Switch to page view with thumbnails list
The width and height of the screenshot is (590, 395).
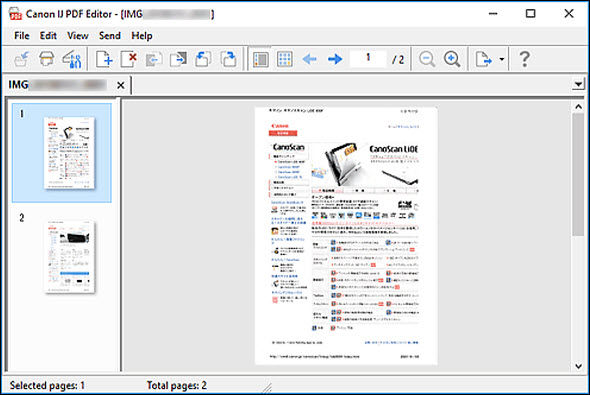[x=260, y=59]
